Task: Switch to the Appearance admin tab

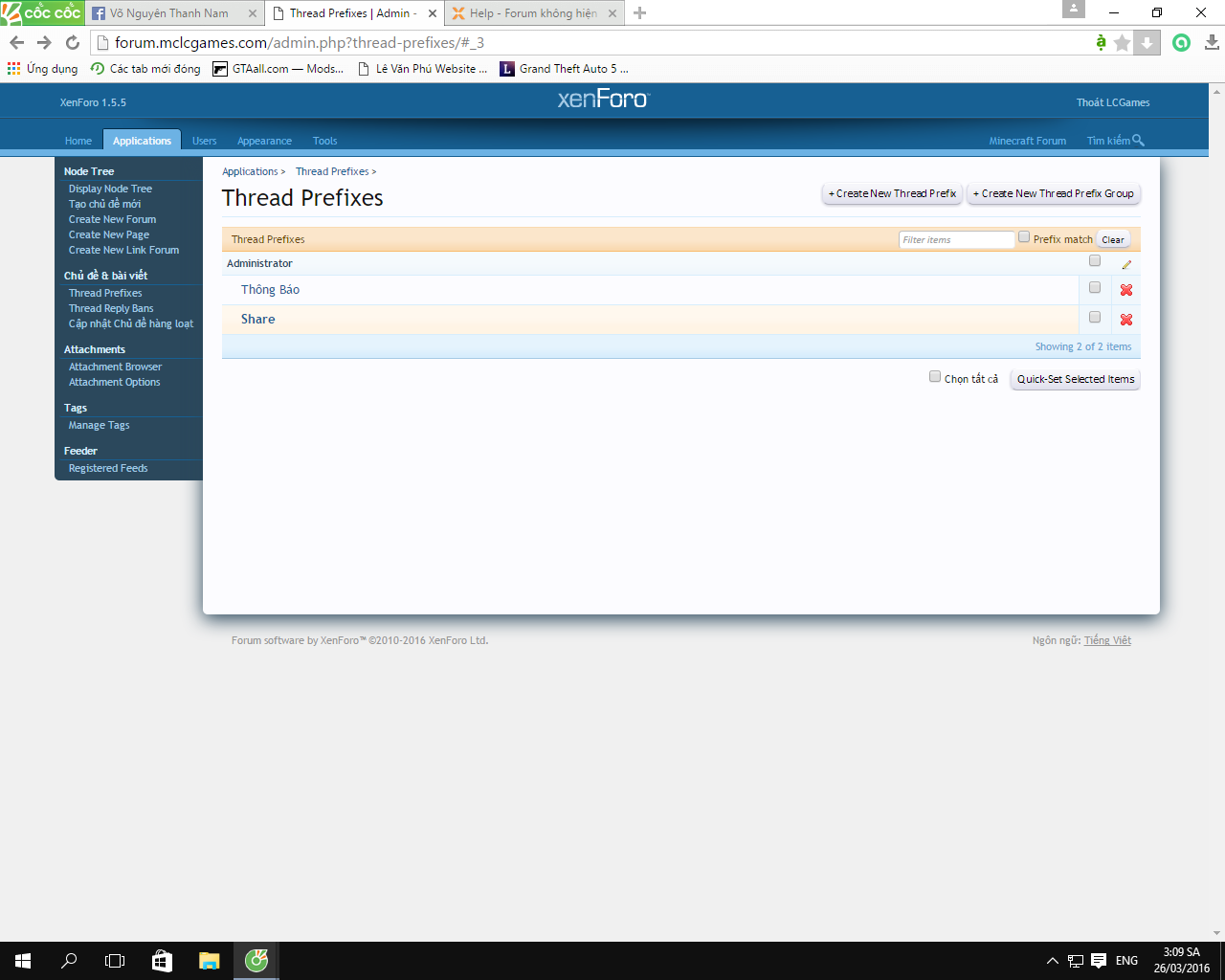Action: tap(264, 141)
